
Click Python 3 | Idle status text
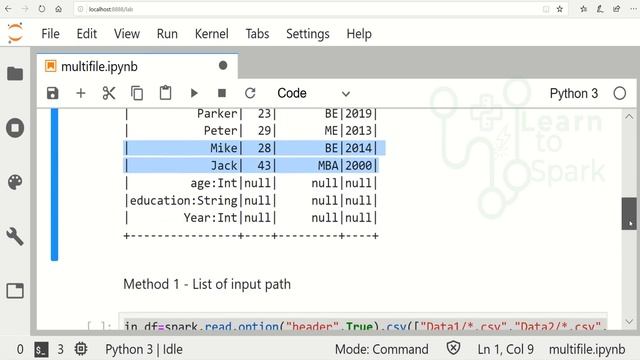144,349
